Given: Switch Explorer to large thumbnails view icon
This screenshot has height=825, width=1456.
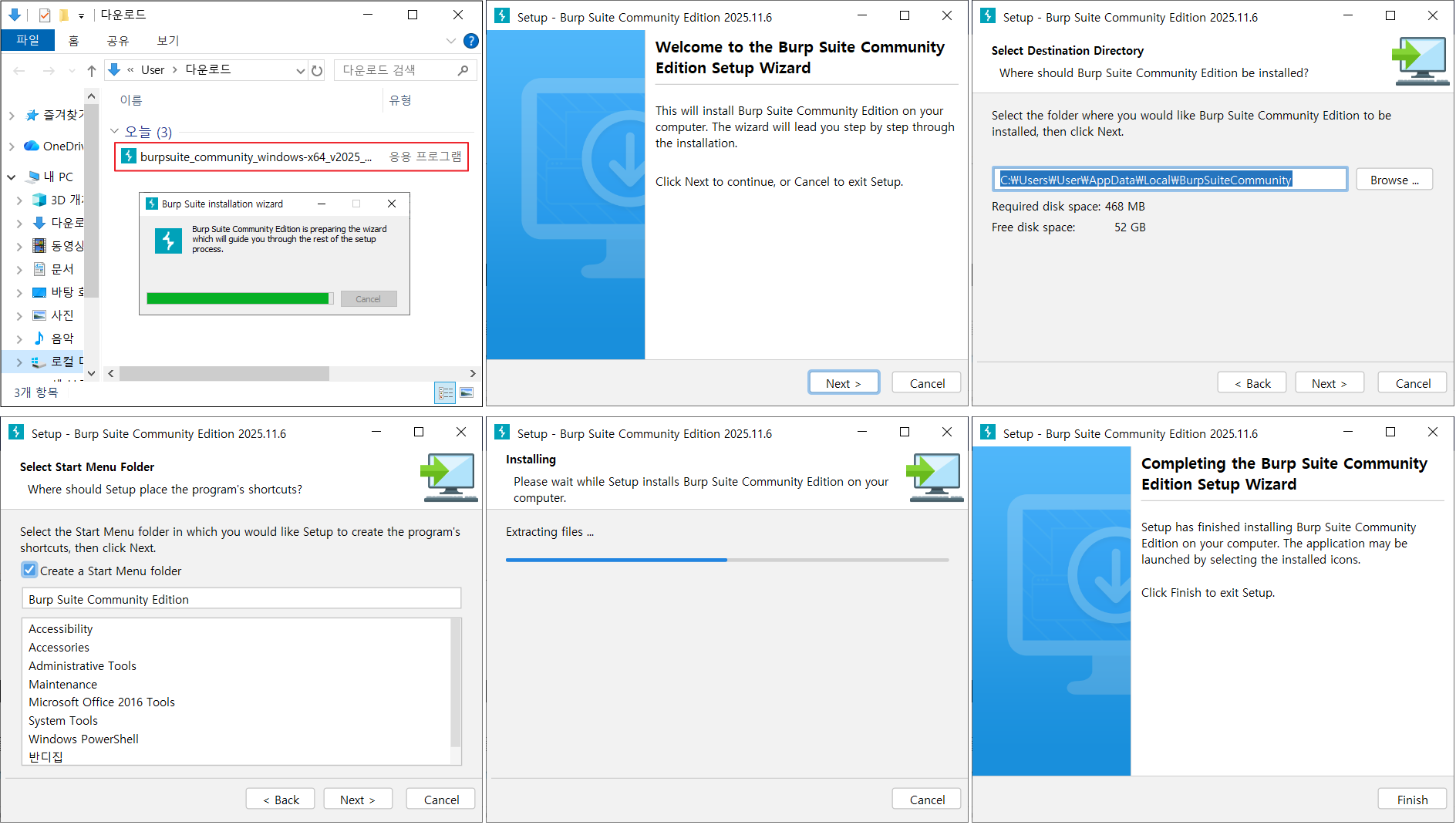Looking at the screenshot, I should [467, 393].
